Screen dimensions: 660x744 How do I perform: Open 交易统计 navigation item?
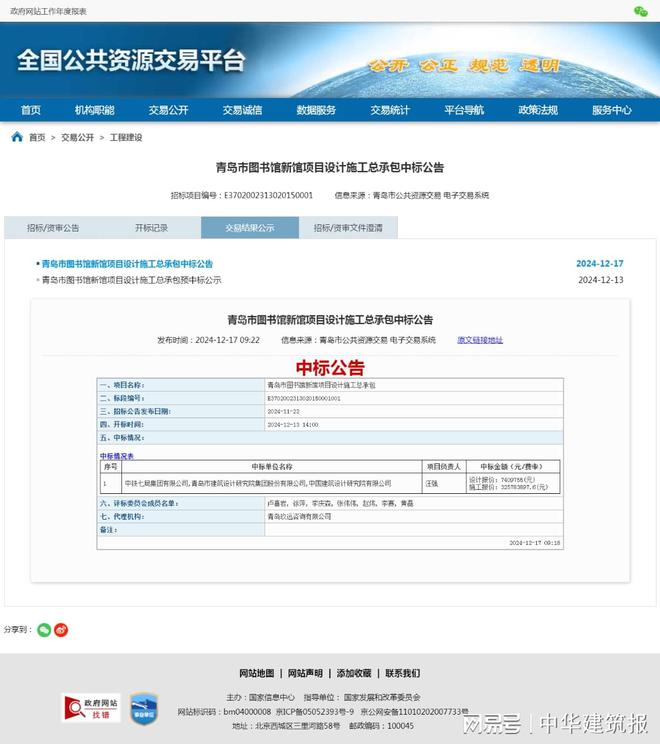click(390, 110)
